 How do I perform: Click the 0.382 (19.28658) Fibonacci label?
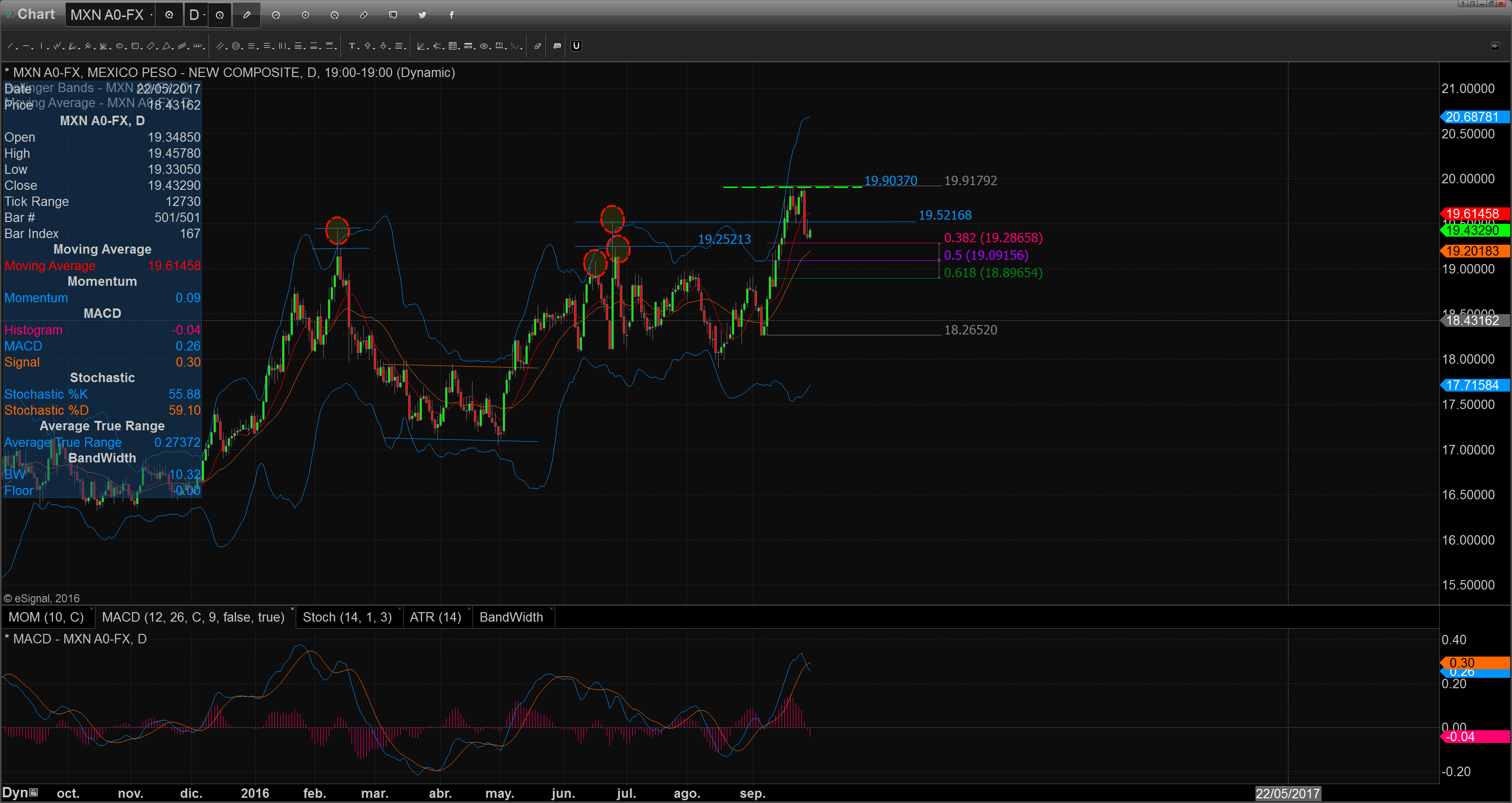[993, 238]
